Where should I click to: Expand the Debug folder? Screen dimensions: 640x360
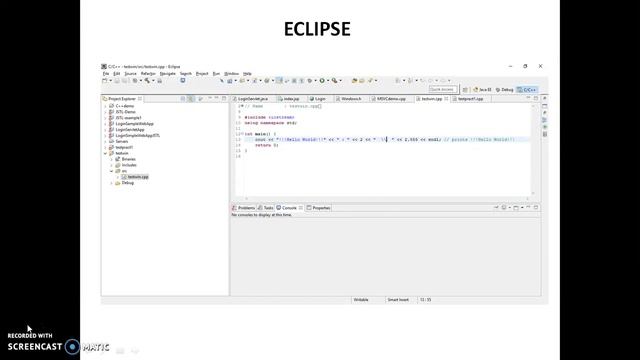point(111,183)
